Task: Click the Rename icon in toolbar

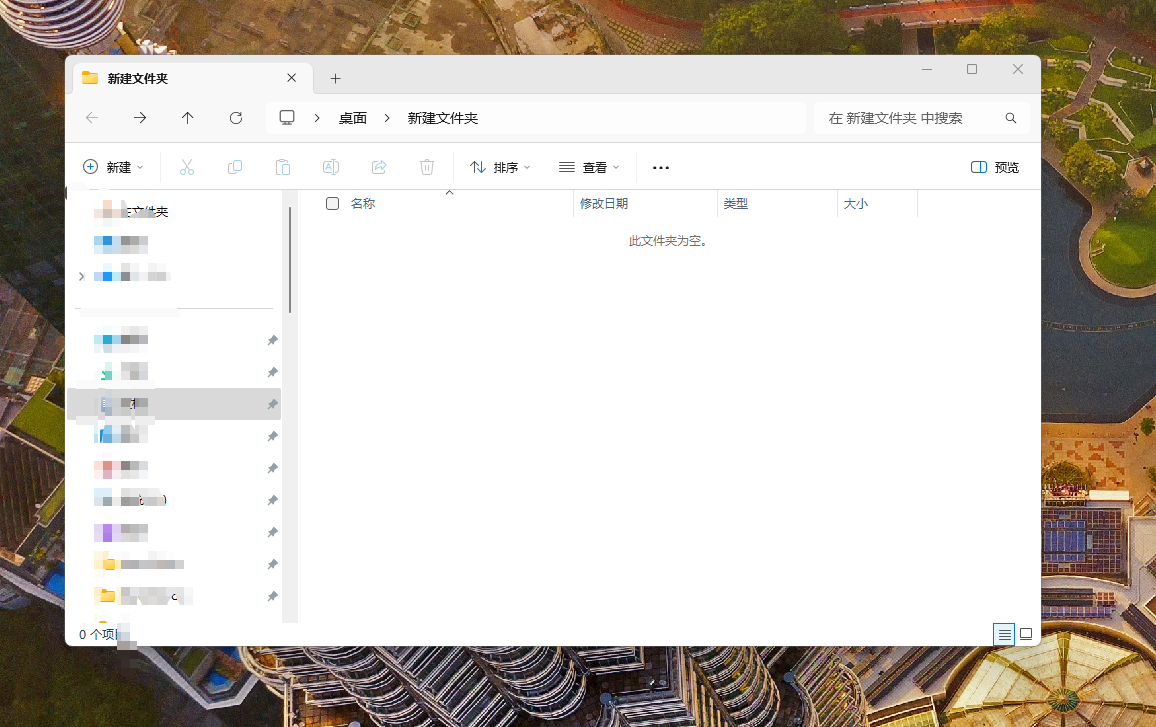Action: (331, 167)
